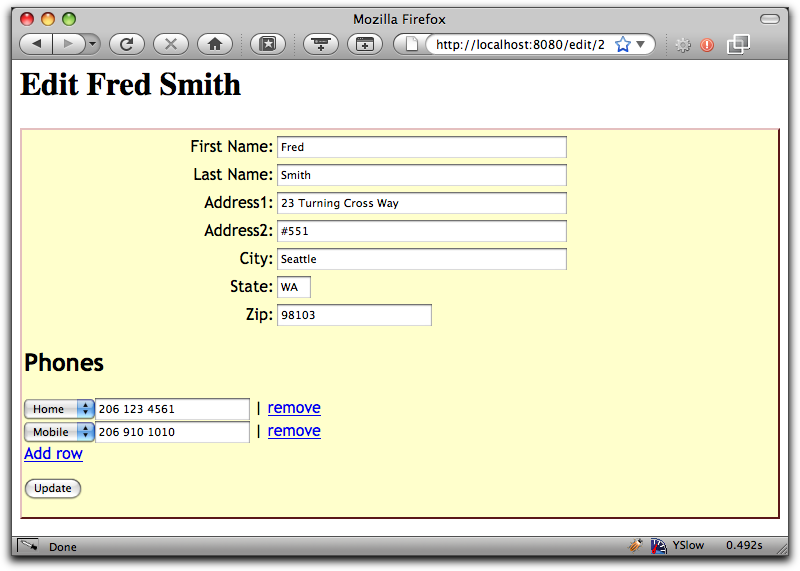The image size is (800, 571).
Task: Open the Home phone type dropdown
Action: (59, 409)
